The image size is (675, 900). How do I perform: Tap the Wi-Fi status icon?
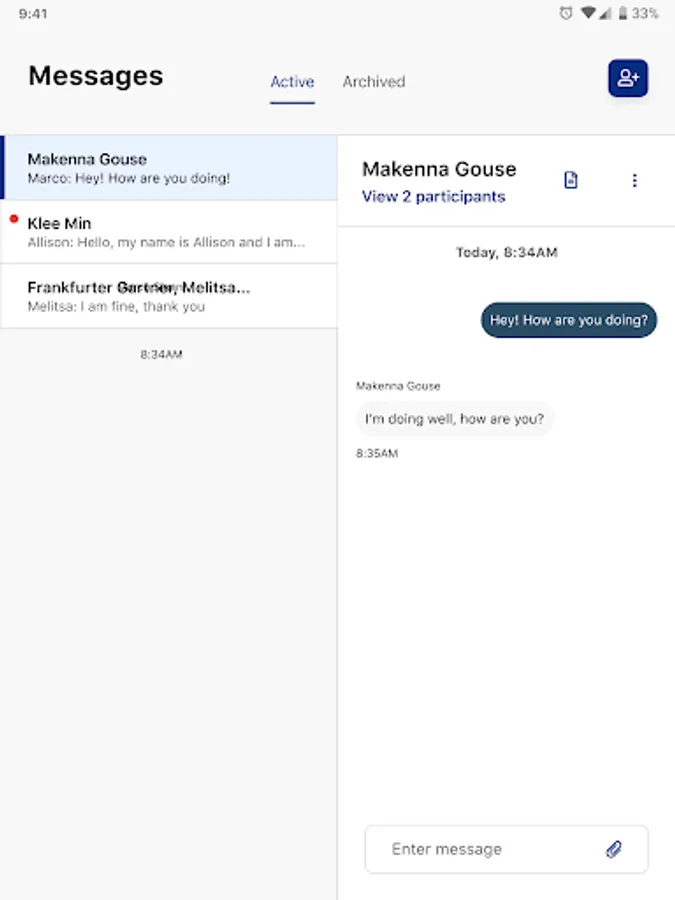coord(588,14)
